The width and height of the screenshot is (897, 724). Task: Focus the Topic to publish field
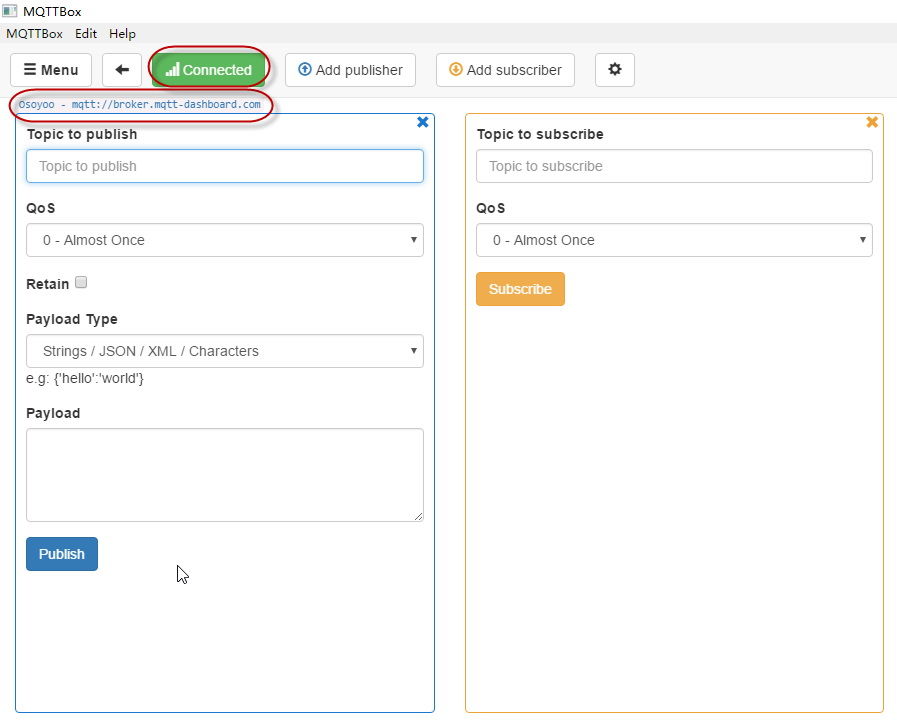pos(225,166)
